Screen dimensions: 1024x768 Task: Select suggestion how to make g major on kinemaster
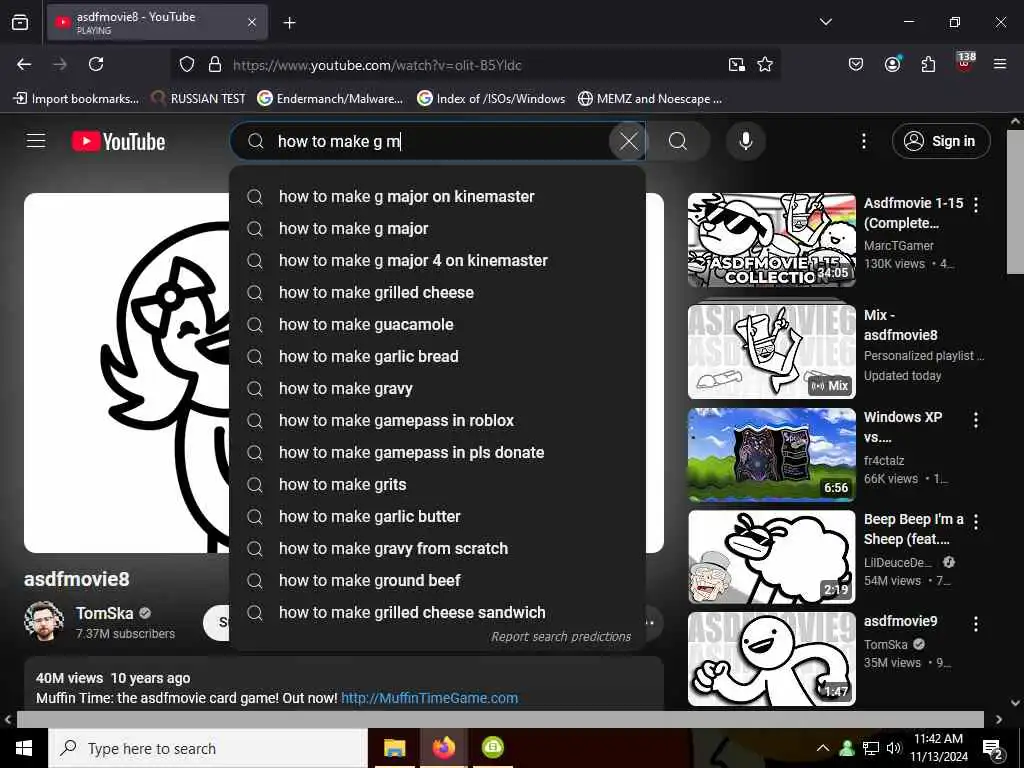pyautogui.click(x=438, y=197)
